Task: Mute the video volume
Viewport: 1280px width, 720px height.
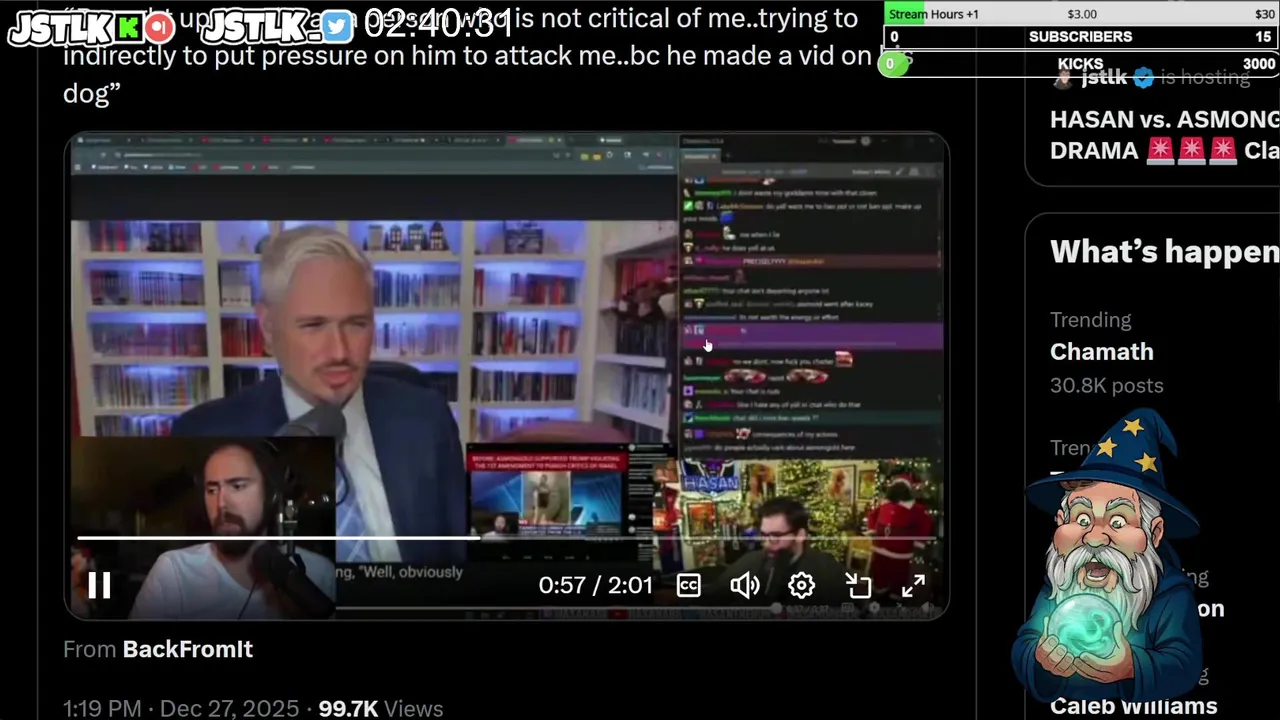Action: click(745, 586)
